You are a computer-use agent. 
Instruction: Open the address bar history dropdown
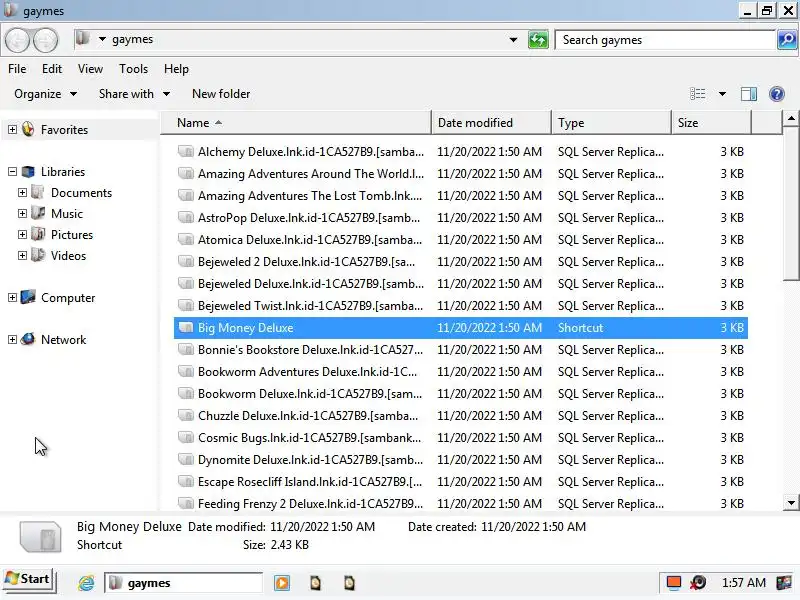[513, 40]
